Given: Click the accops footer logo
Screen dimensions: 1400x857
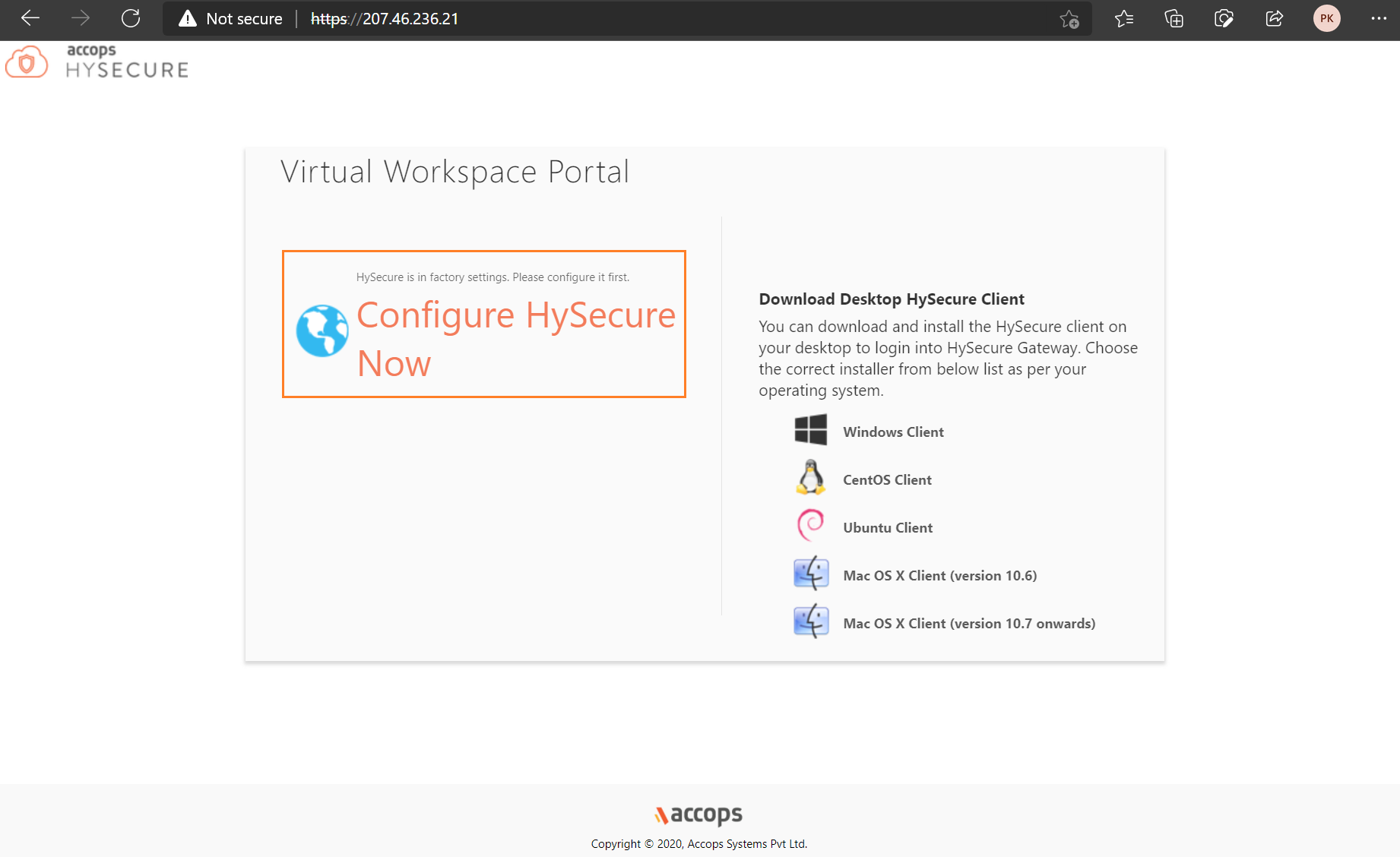Looking at the screenshot, I should (x=698, y=814).
